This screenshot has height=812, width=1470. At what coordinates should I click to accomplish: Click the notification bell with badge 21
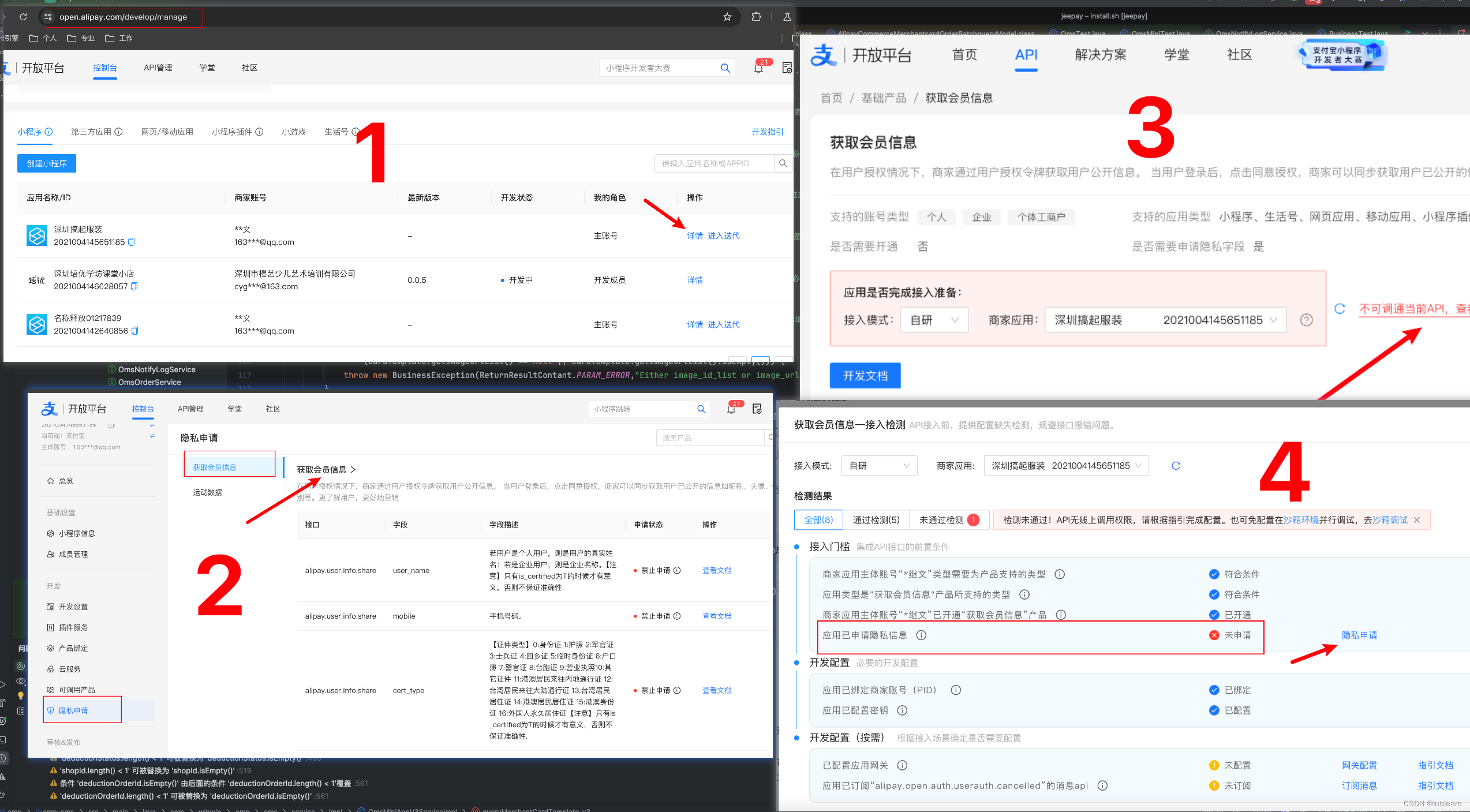pyautogui.click(x=758, y=68)
